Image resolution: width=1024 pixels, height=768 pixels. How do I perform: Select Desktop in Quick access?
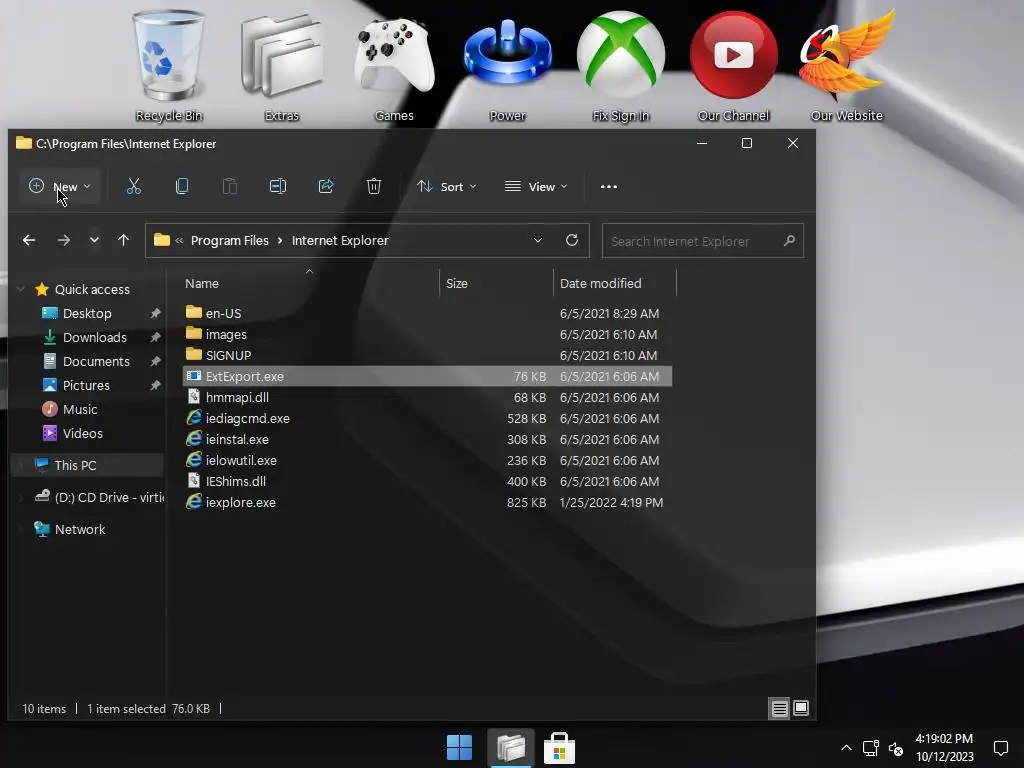(87, 313)
